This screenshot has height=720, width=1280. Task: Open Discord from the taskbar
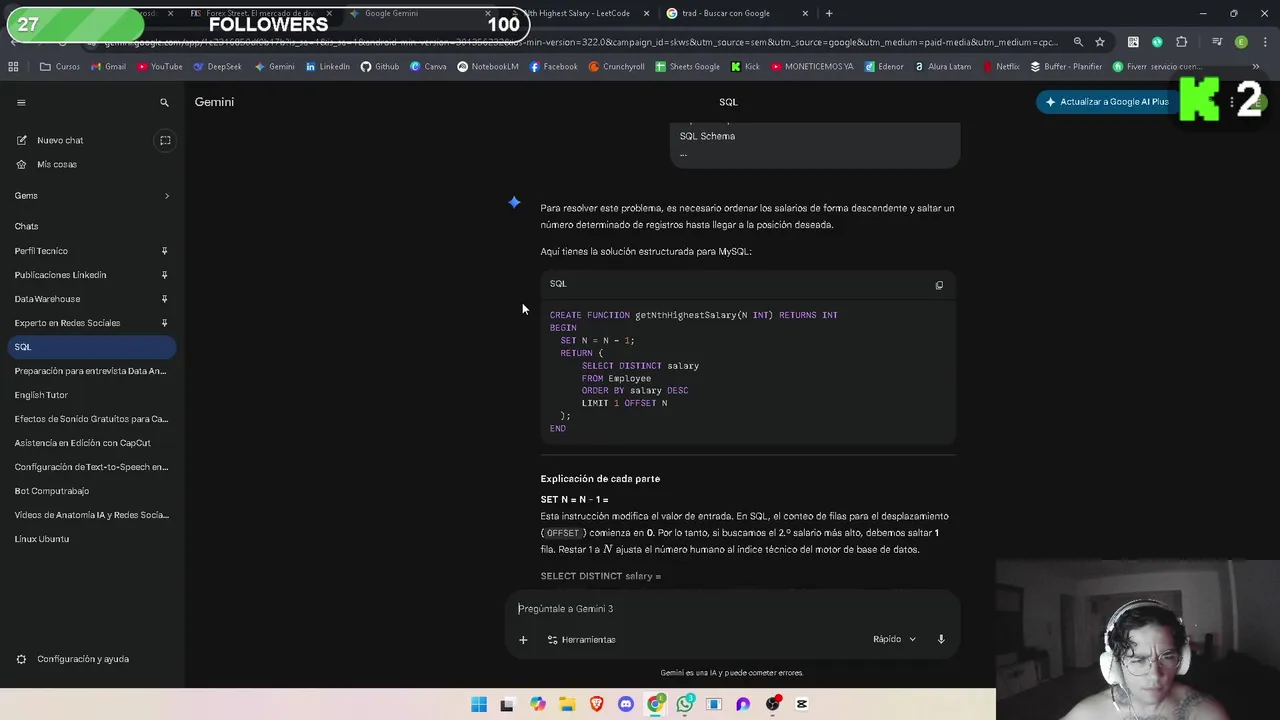(626, 704)
